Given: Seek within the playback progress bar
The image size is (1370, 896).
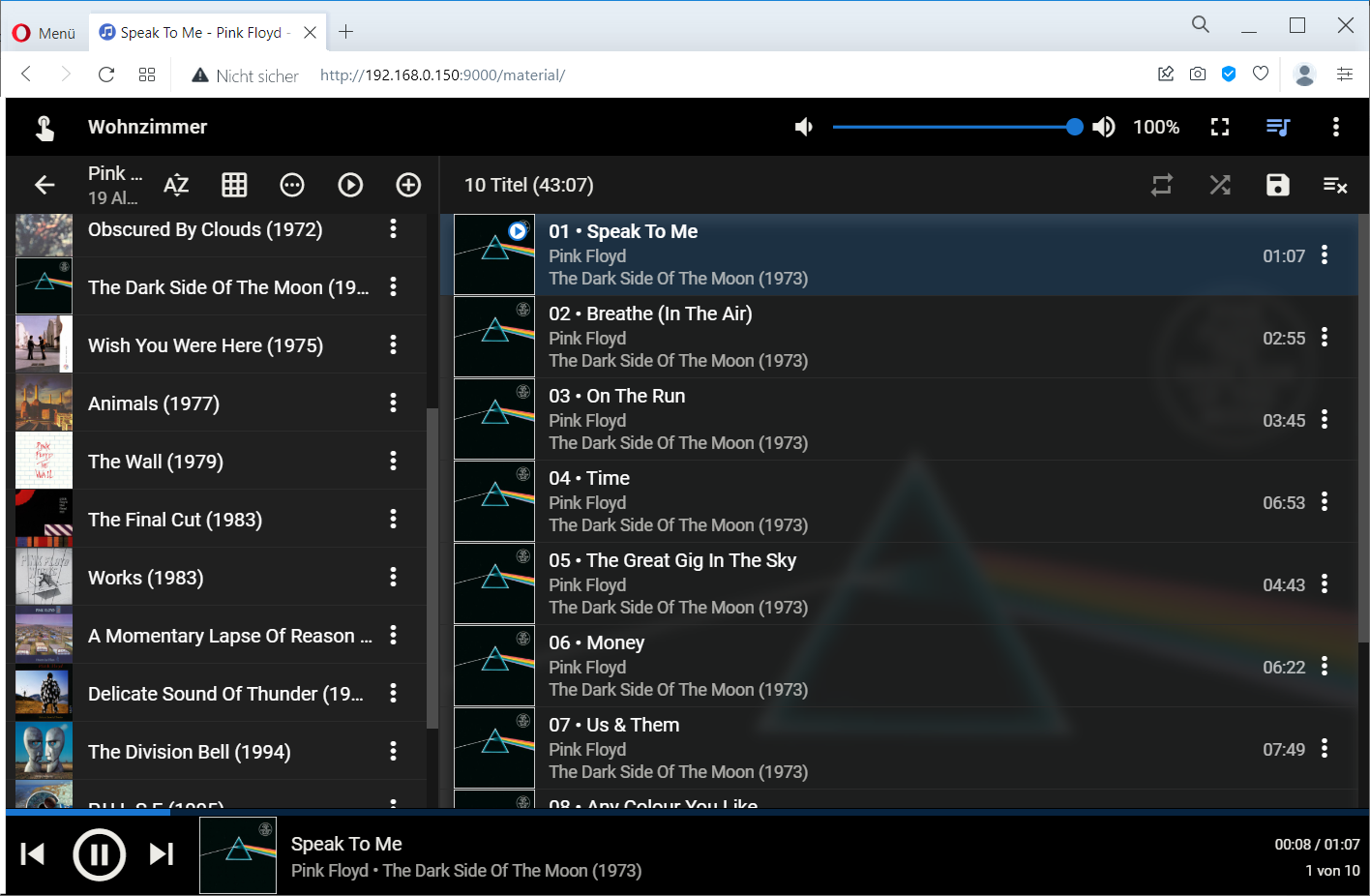Looking at the screenshot, I should pyautogui.click(x=685, y=812).
